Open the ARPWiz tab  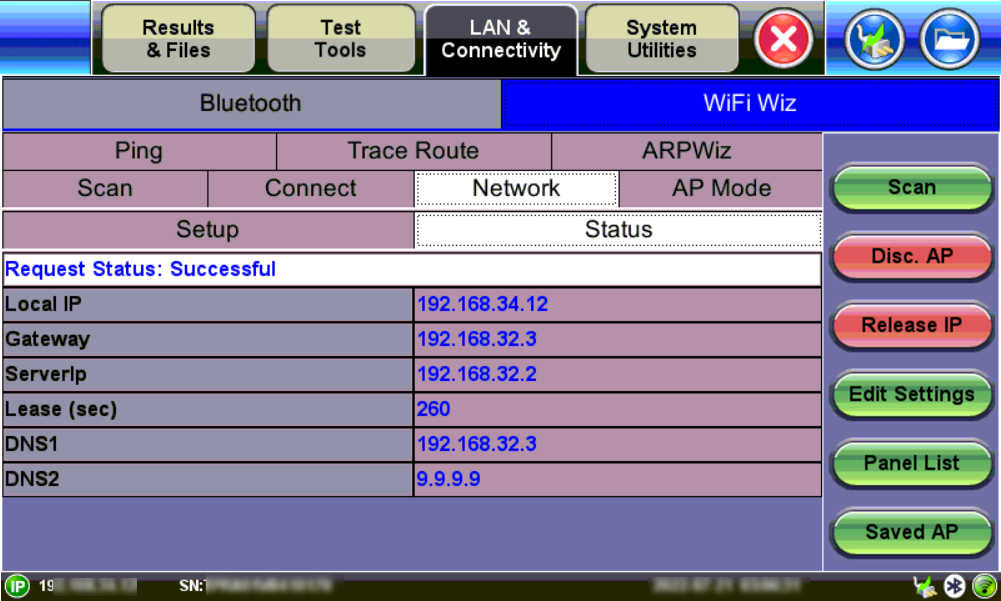(x=687, y=151)
